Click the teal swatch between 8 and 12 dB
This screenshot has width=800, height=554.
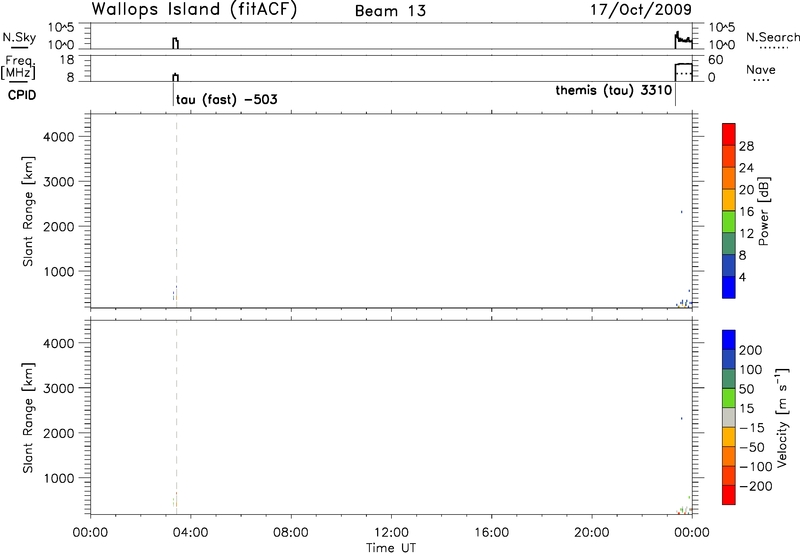point(729,243)
